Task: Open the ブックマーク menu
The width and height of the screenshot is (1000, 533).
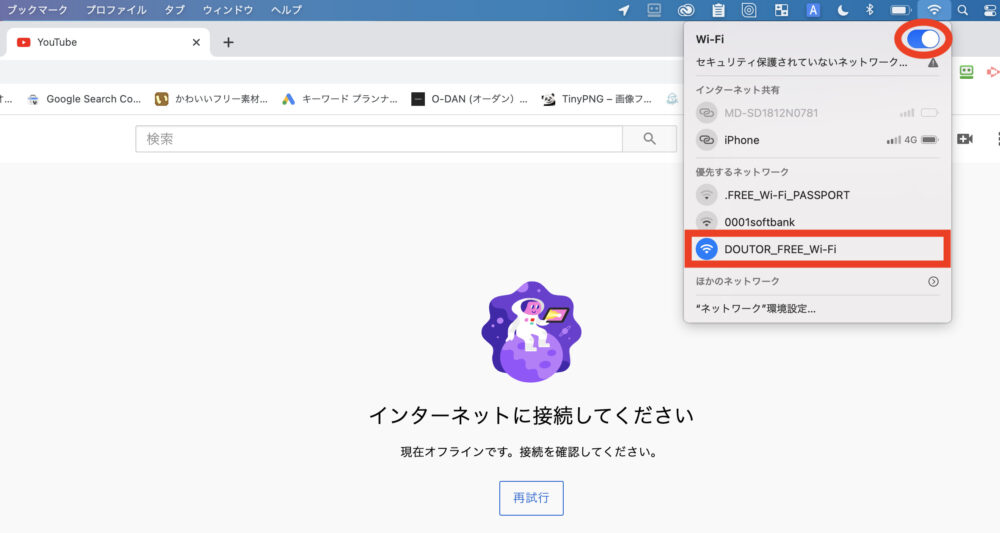Action: tap(36, 10)
